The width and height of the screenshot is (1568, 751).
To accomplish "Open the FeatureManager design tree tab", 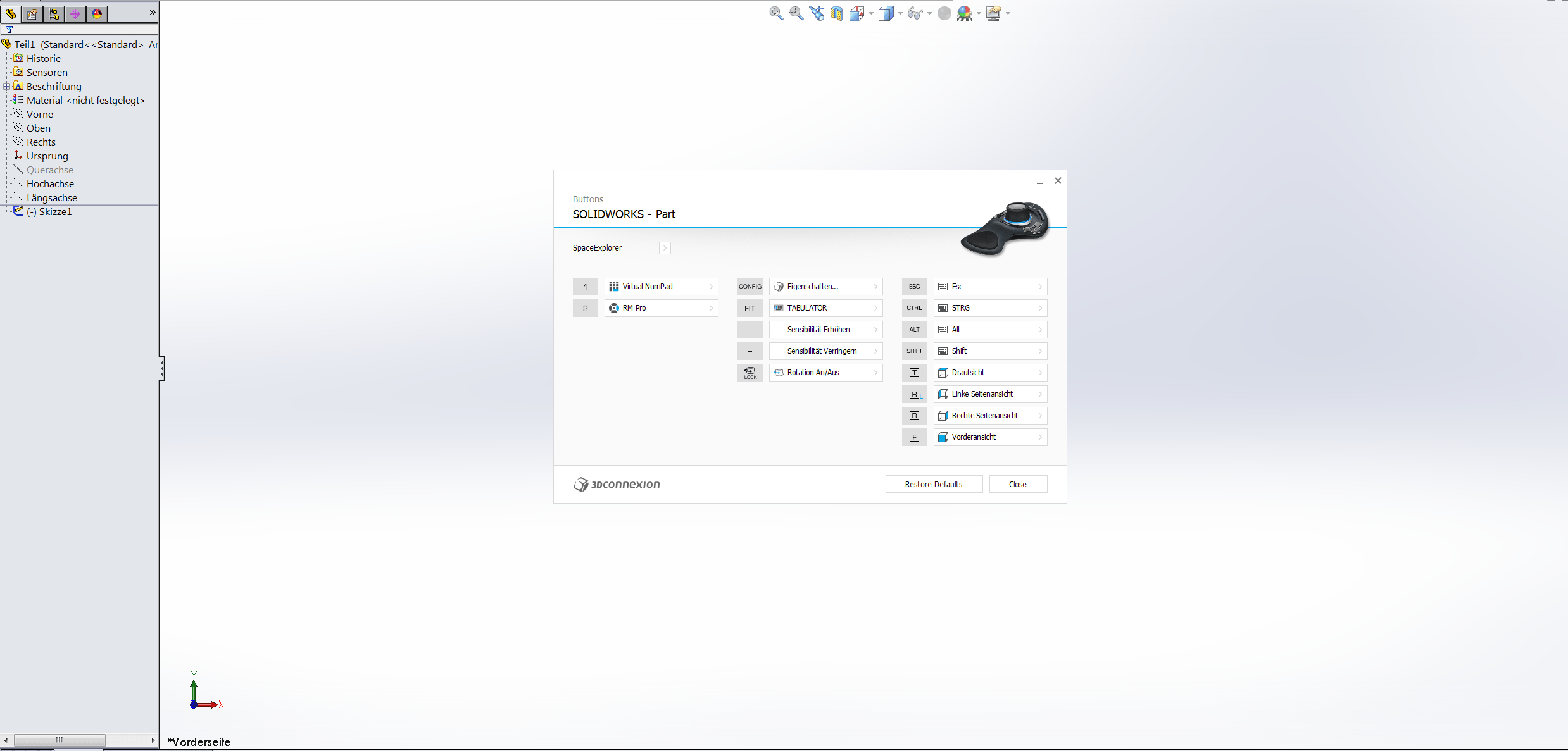I will (x=11, y=13).
